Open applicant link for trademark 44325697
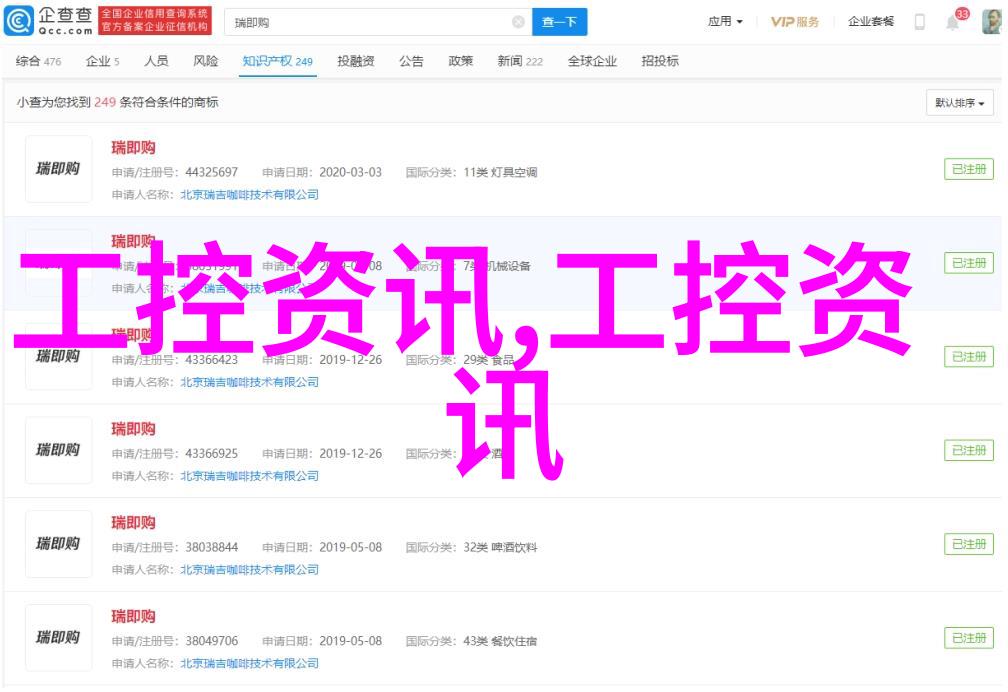 249,194
